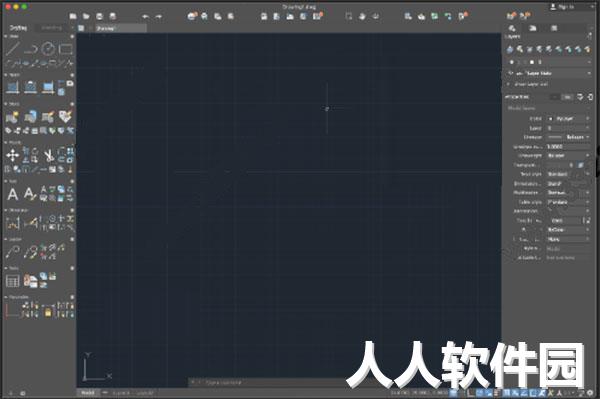Viewport: 600px width, 399px height.
Task: Click Sign In at top right
Action: [562, 7]
